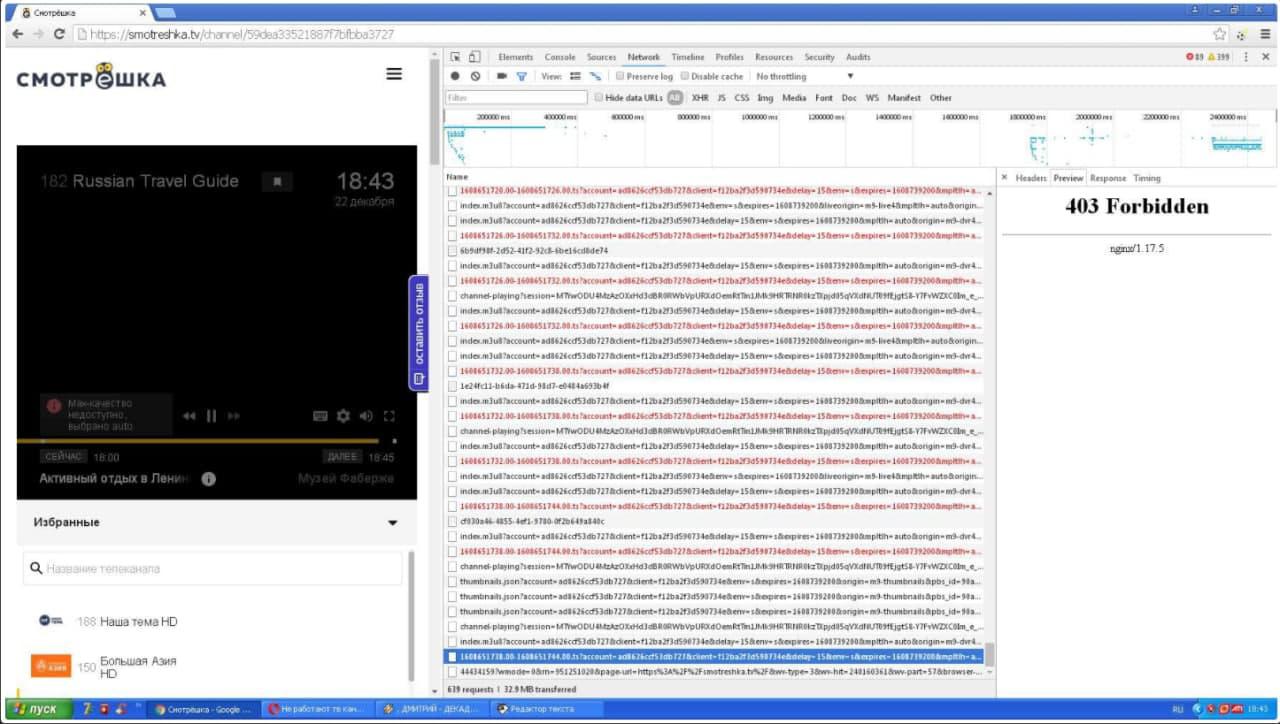Open the hamburger menu on Смотрёшка
The image size is (1280, 724).
pos(394,74)
